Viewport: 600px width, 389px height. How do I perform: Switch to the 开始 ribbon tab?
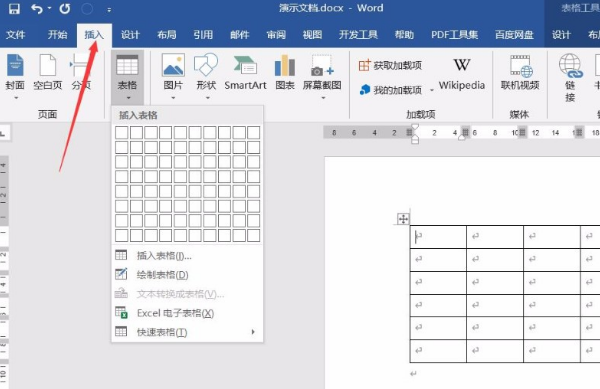57,35
